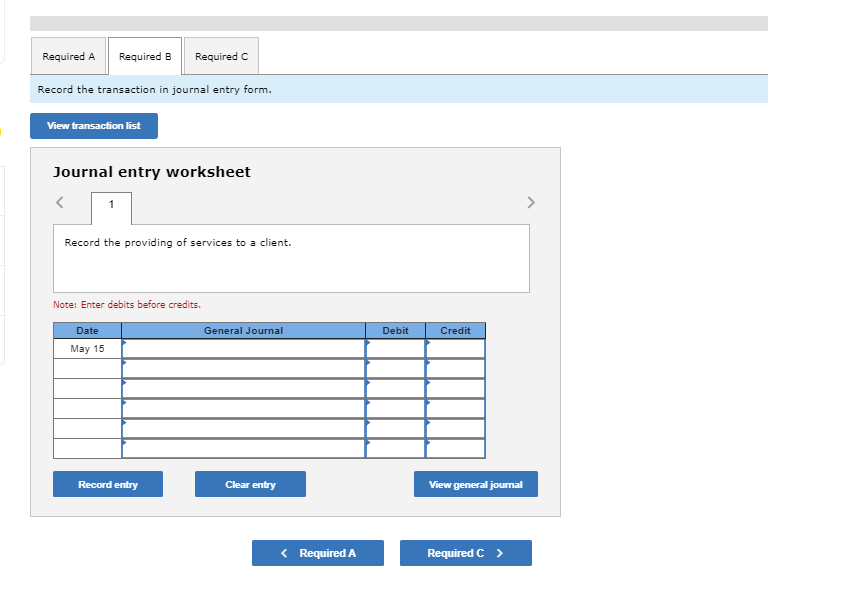
Task: Switch to the Required C tab
Action: (221, 56)
